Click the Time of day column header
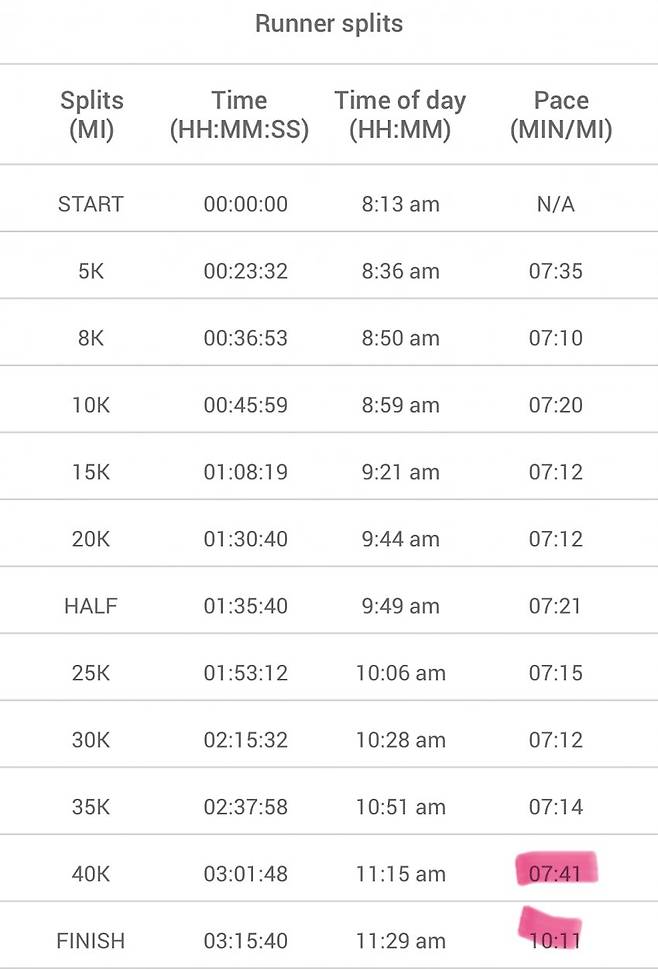The width and height of the screenshot is (658, 969). click(400, 115)
